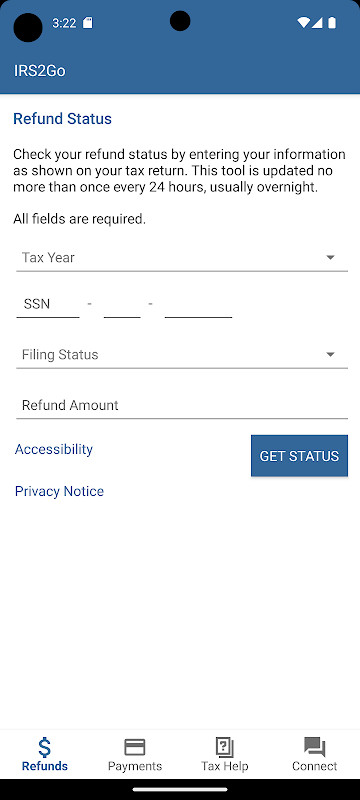This screenshot has height=800, width=360.
Task: Switch to the Connect tab label
Action: coord(315,766)
